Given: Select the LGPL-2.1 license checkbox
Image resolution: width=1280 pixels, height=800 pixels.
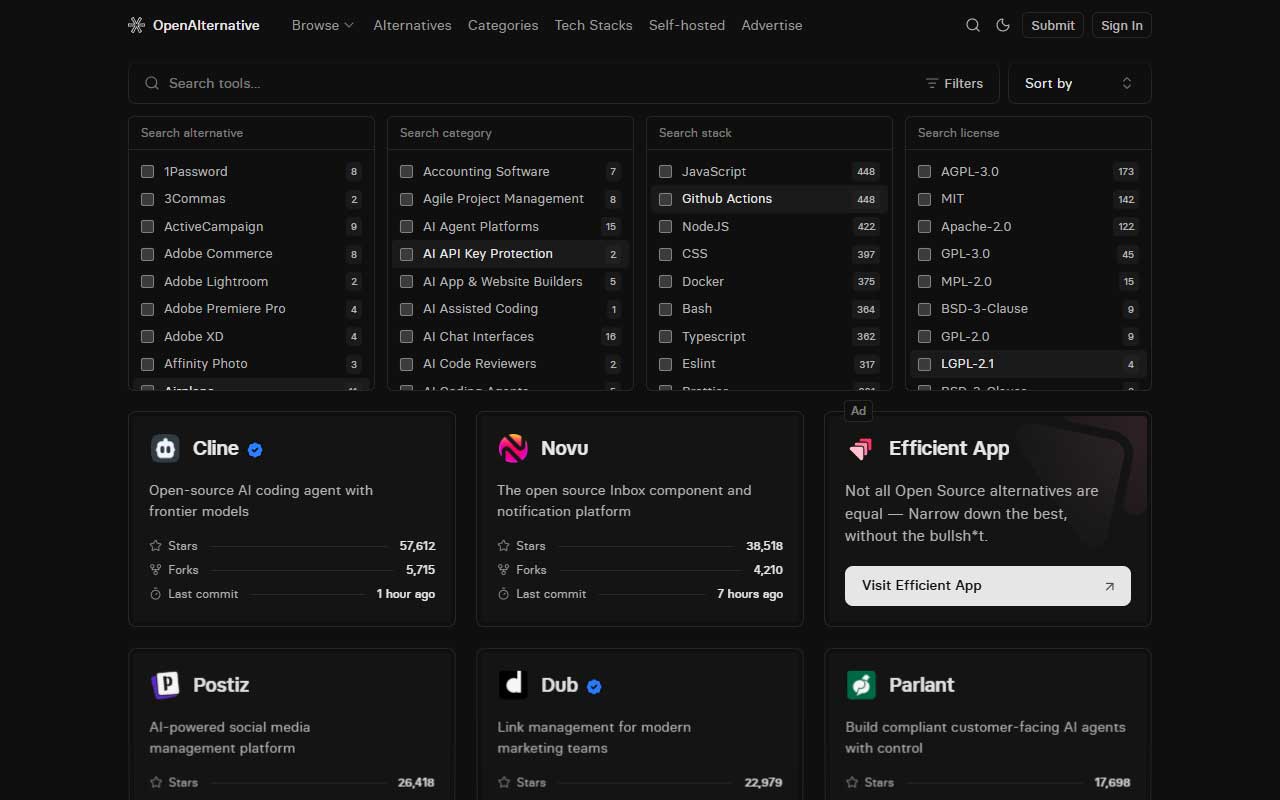Looking at the screenshot, I should [924, 364].
